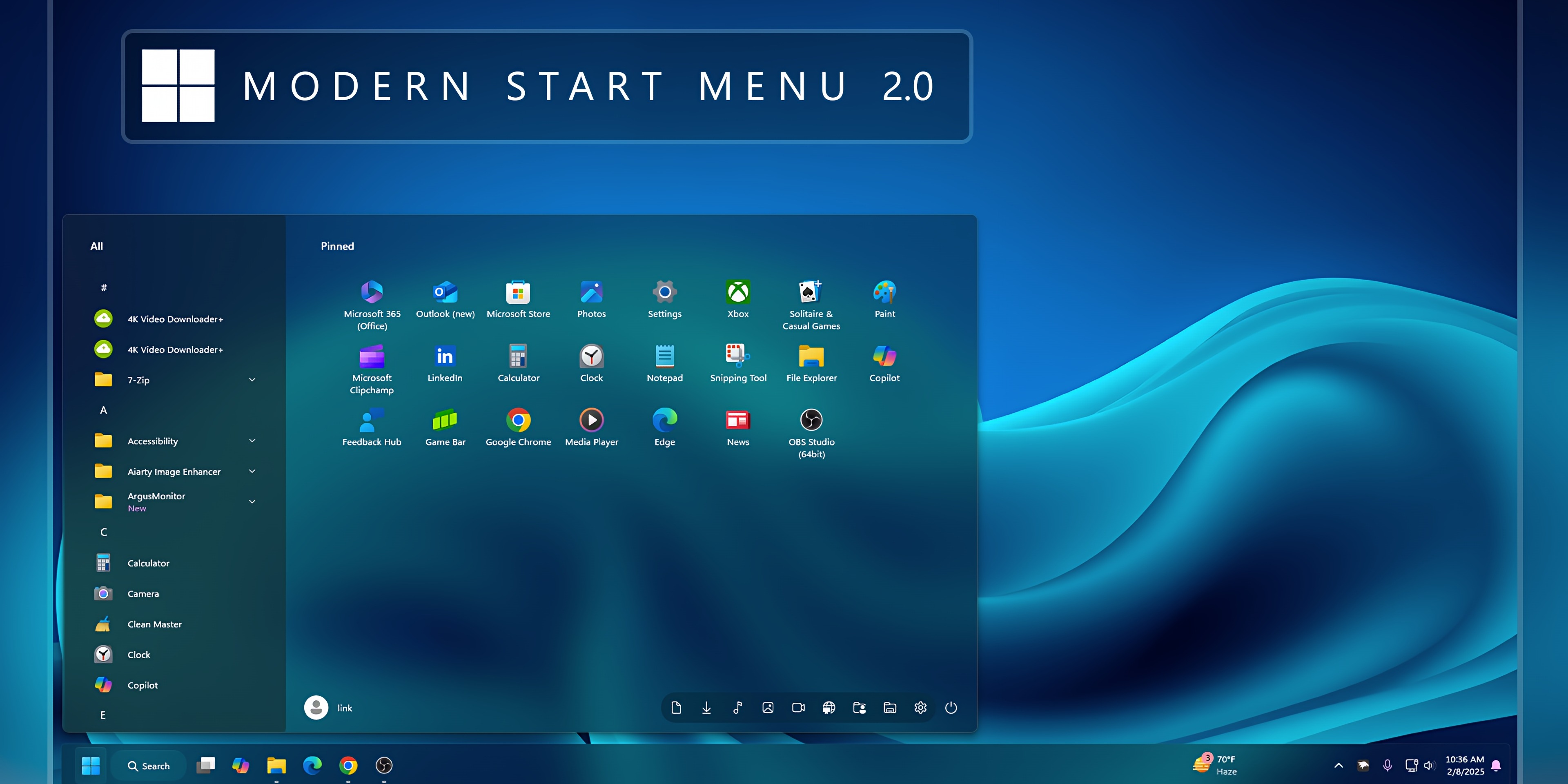1568x784 pixels.
Task: Open the Photos app
Action: 591,299
